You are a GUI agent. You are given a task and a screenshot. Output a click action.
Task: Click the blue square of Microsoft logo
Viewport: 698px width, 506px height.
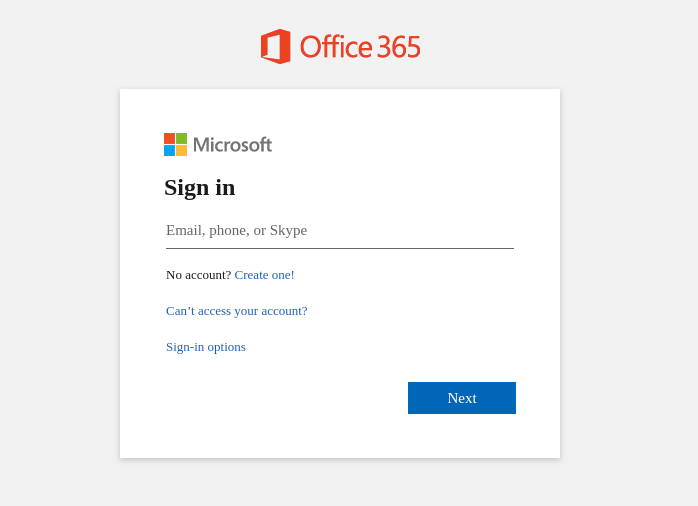[169, 150]
